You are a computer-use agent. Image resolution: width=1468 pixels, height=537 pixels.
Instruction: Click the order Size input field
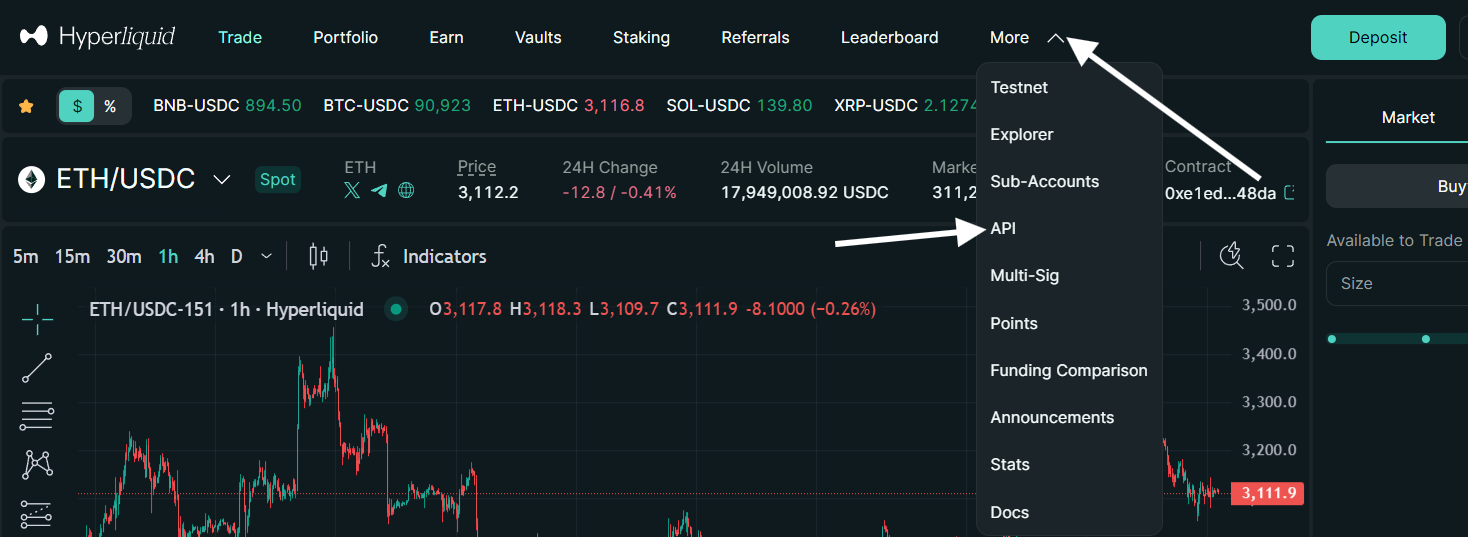[1397, 284]
